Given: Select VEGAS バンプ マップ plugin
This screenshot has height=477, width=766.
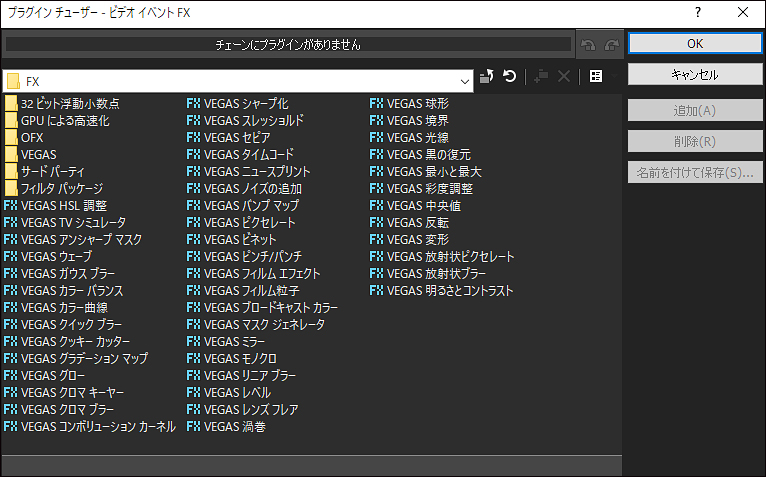Looking at the screenshot, I should (x=243, y=206).
